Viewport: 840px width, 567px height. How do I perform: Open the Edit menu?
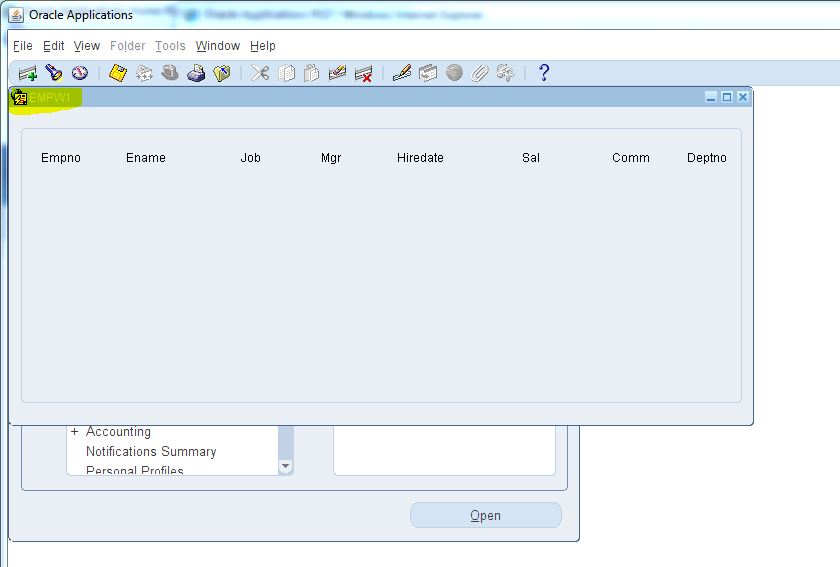pos(54,46)
